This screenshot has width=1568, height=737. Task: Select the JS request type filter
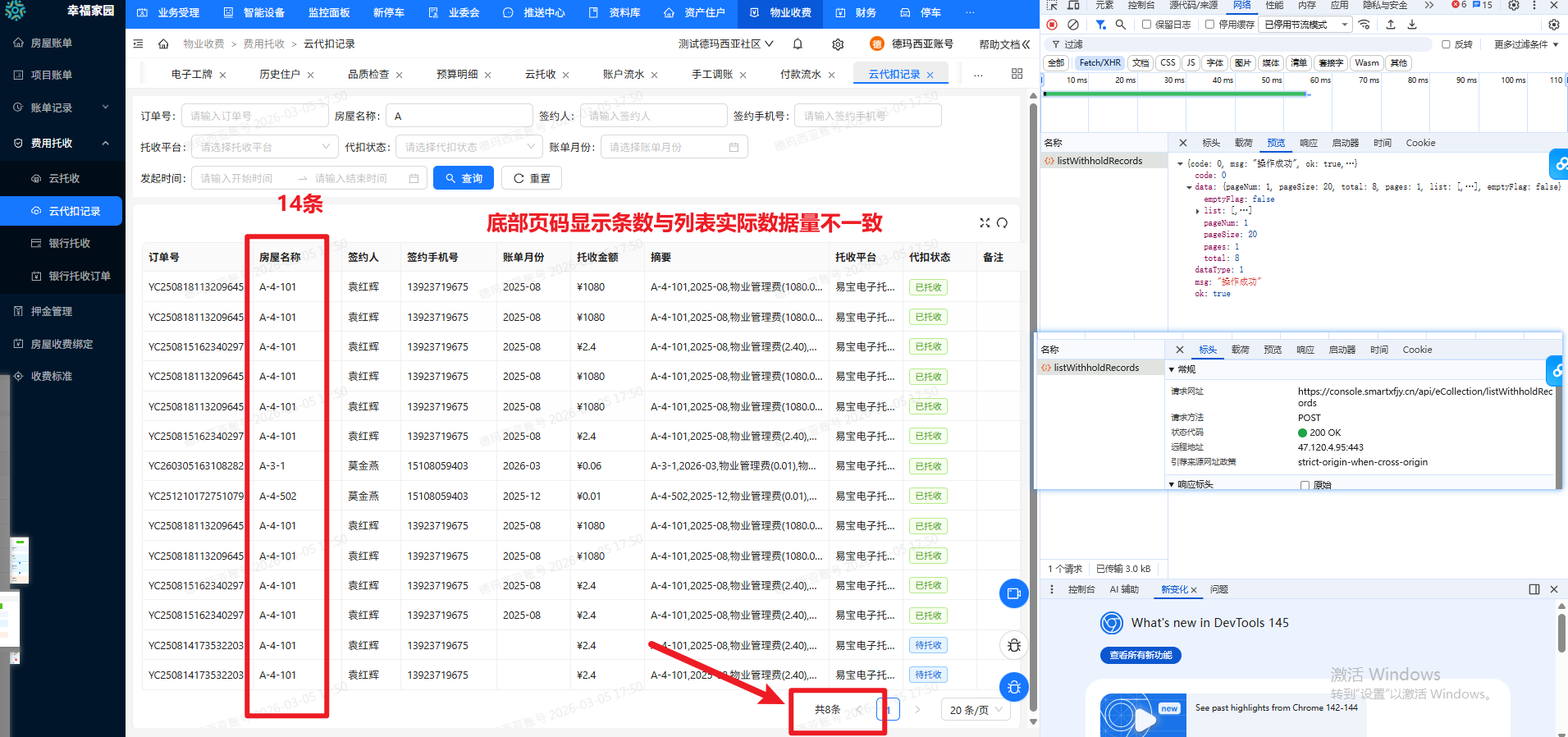[1191, 63]
